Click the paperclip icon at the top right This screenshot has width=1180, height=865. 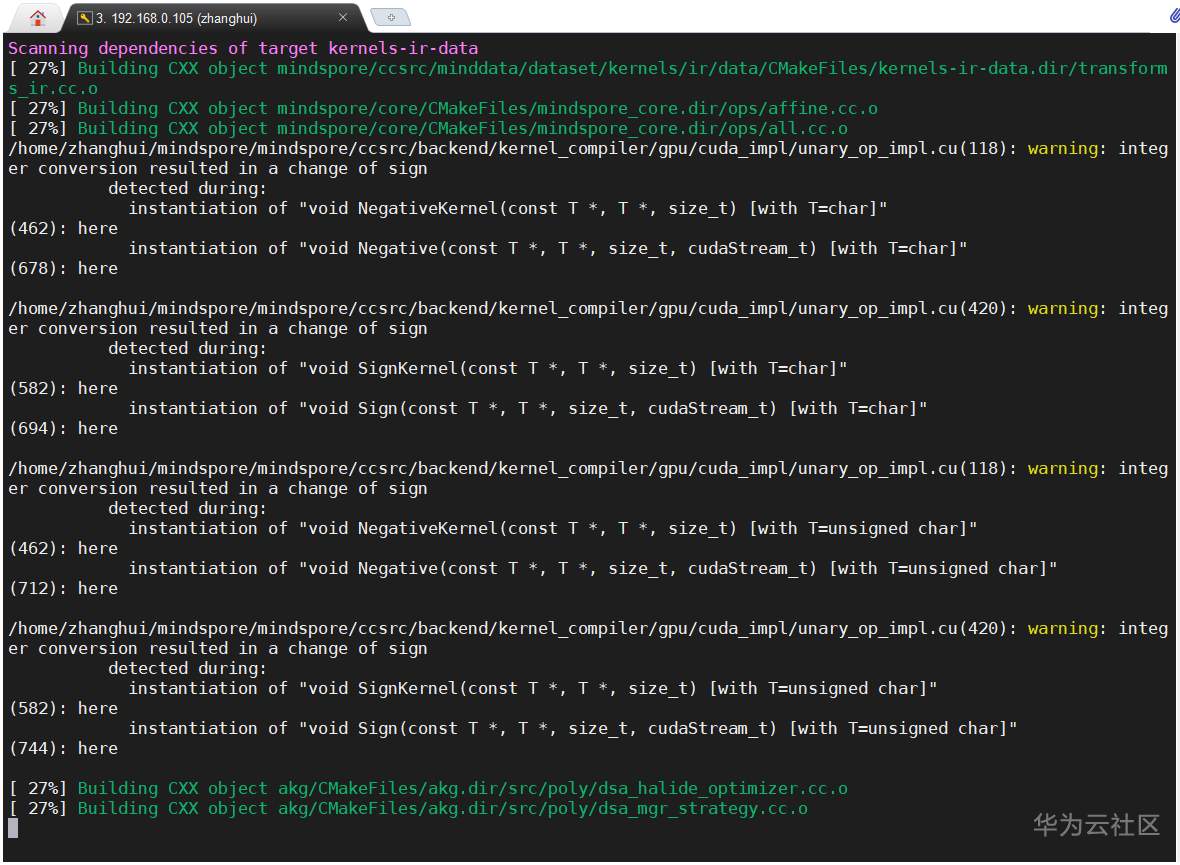pos(1174,15)
